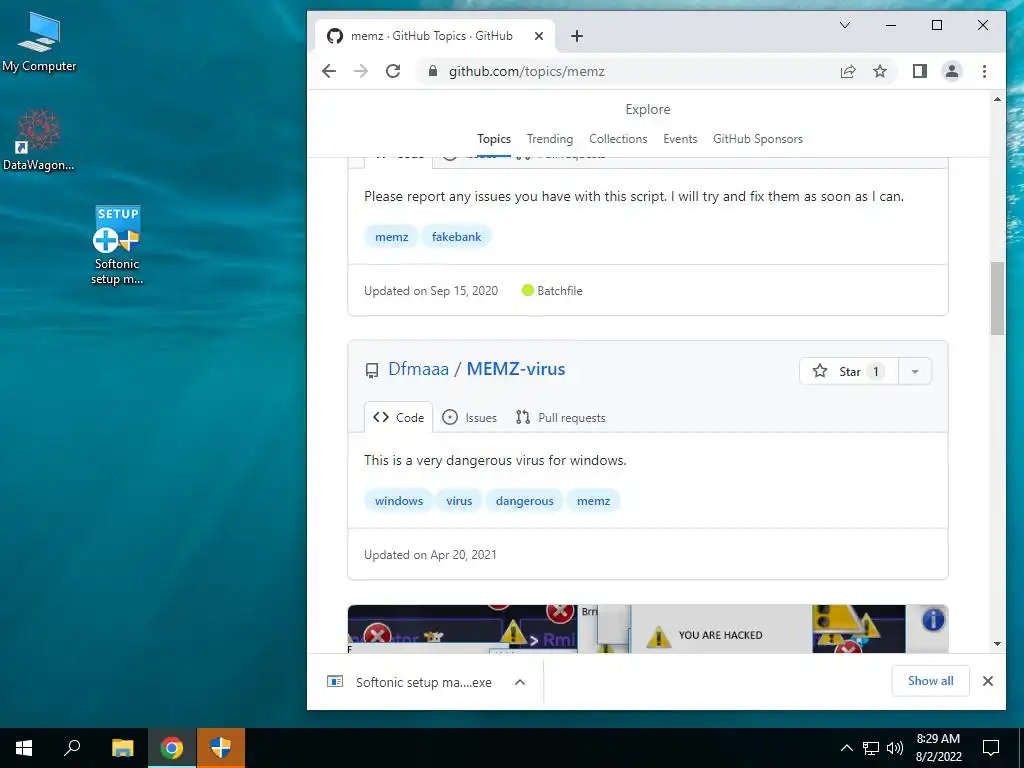
Task: Open Chrome profile avatar
Action: coord(952,71)
